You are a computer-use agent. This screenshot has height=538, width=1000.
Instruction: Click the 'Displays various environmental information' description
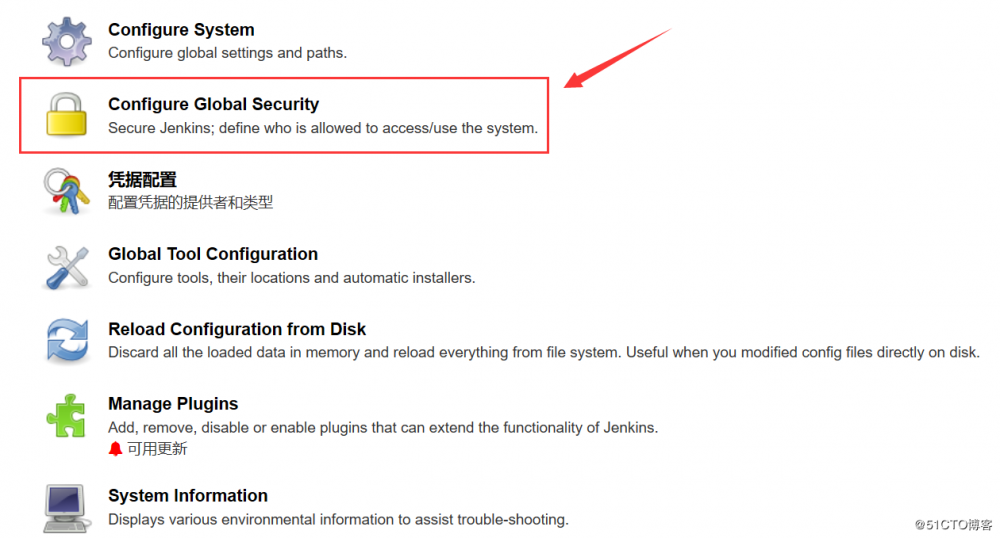338,520
